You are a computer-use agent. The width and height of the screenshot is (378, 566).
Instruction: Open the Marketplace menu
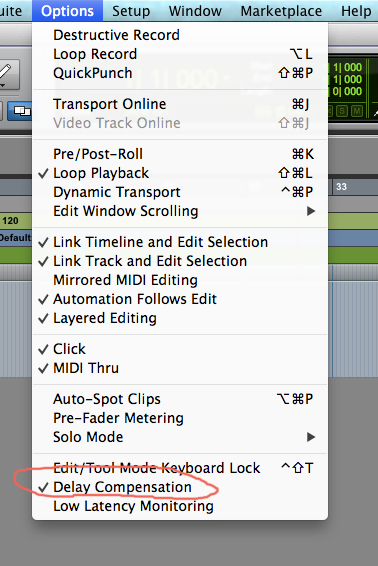point(281,11)
